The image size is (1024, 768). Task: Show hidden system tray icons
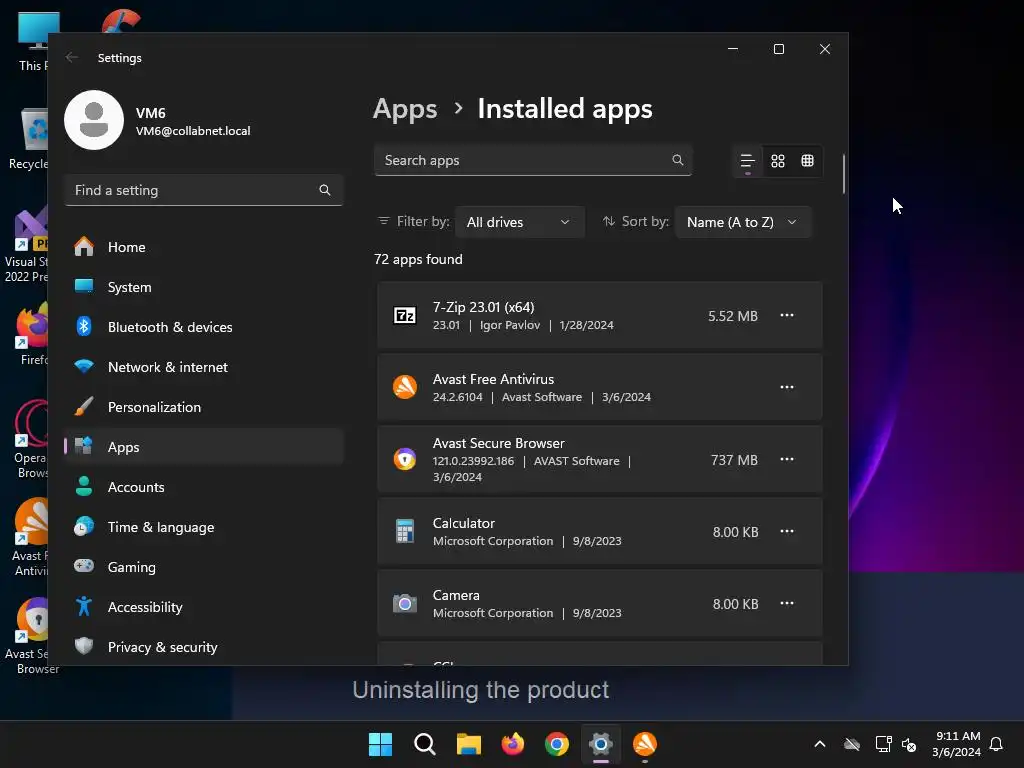tap(820, 744)
